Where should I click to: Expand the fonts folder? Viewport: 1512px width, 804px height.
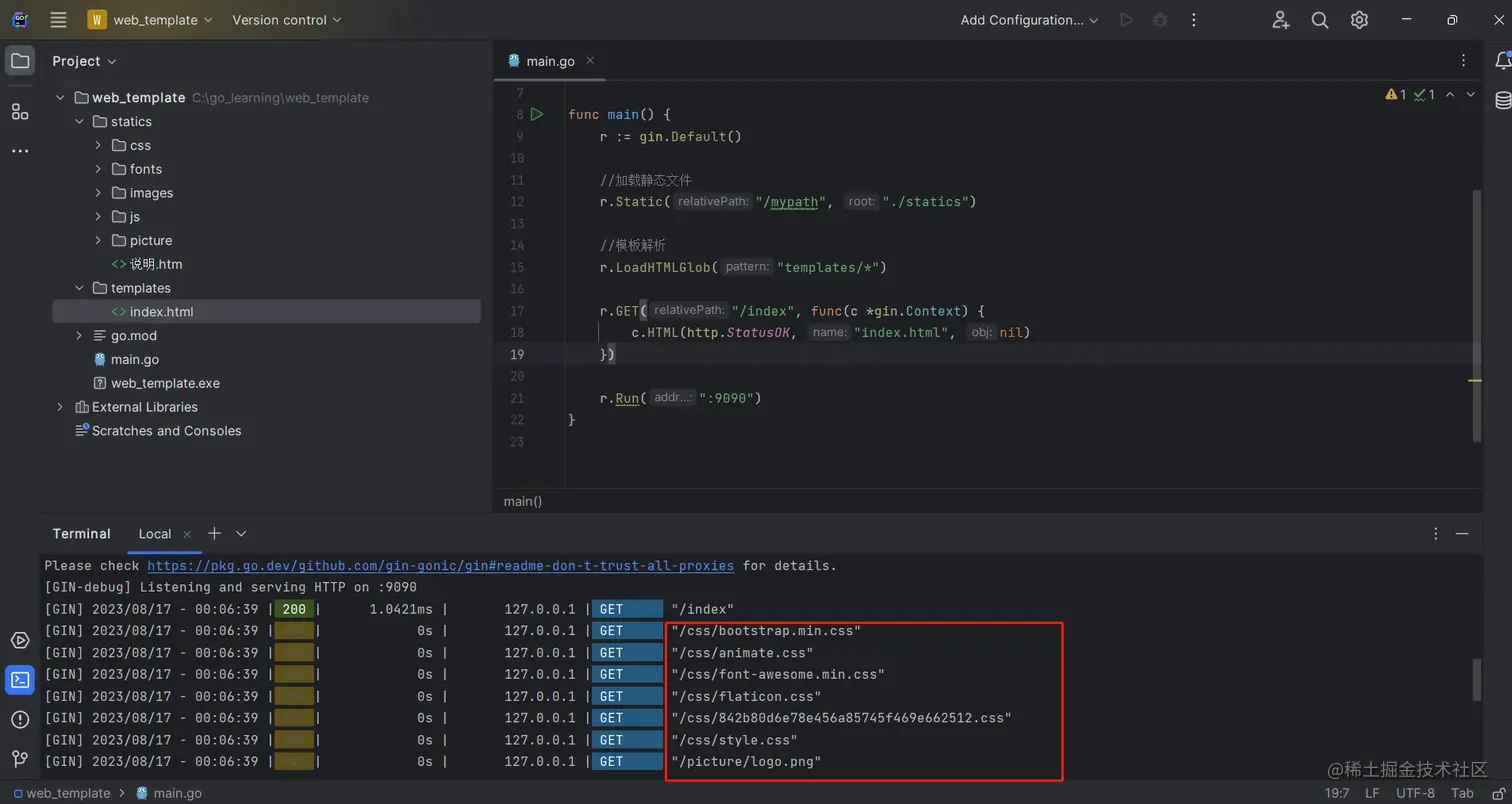(x=98, y=169)
